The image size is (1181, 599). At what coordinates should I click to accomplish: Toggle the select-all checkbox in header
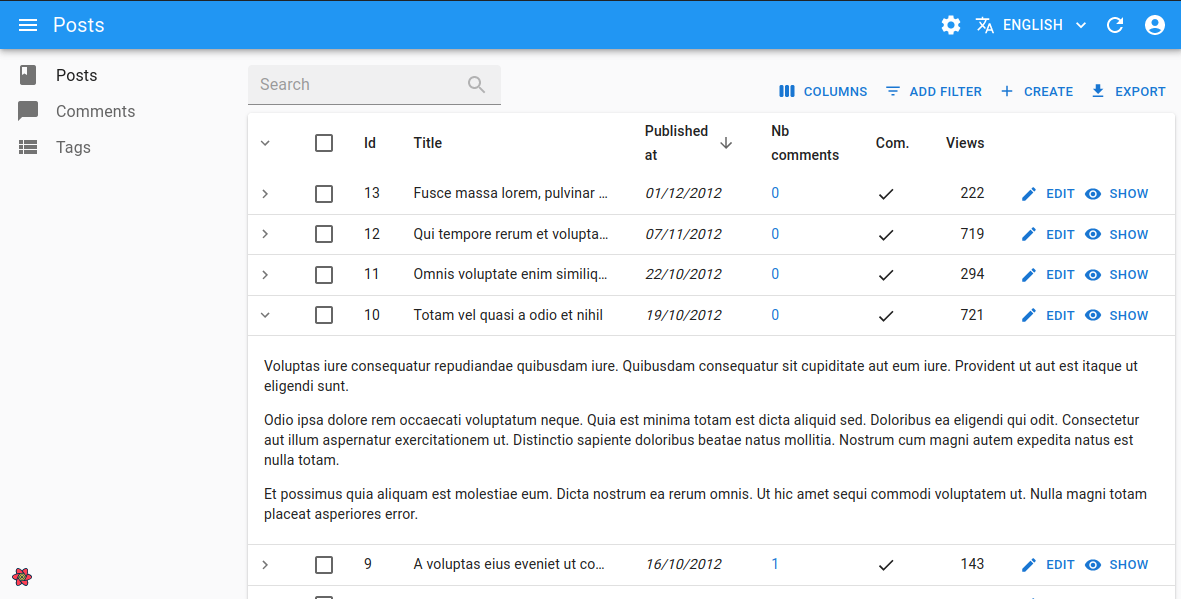coord(324,143)
